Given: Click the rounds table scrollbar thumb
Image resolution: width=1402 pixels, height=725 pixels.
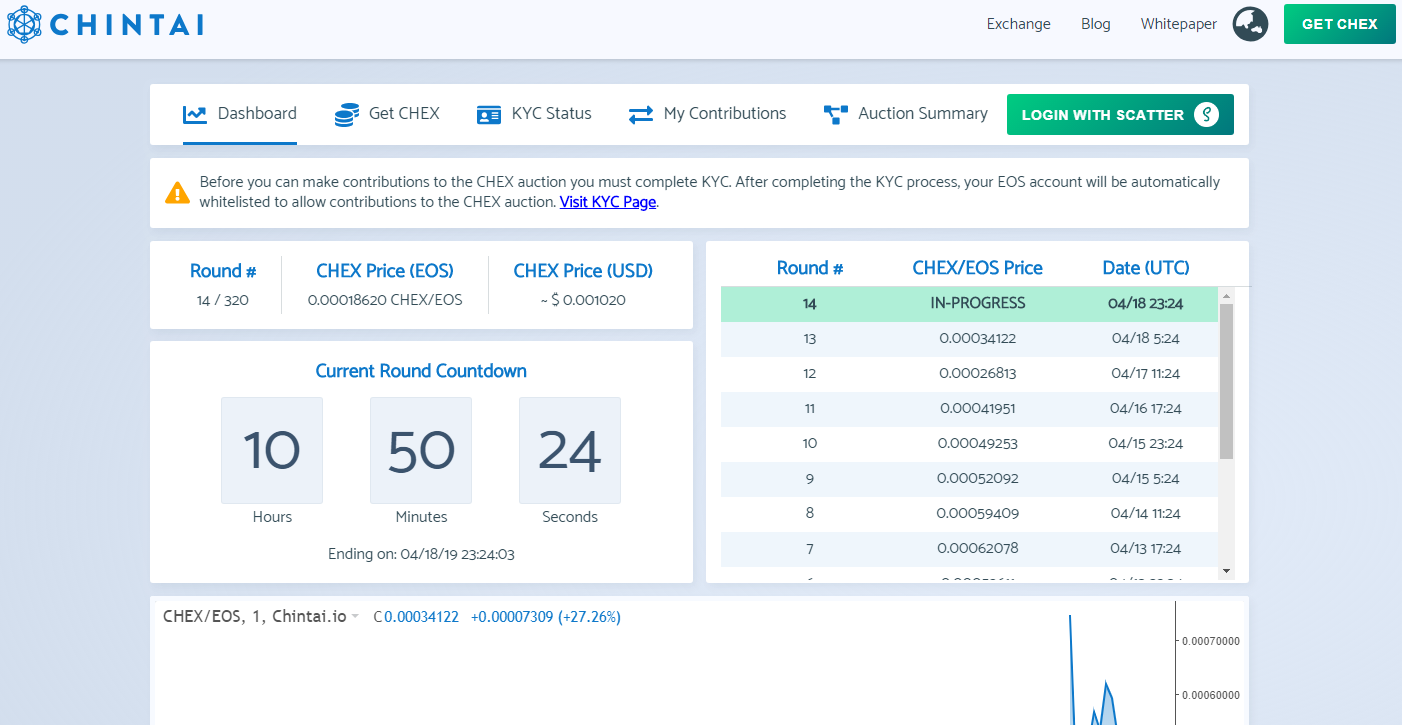Looking at the screenshot, I should click(1226, 381).
